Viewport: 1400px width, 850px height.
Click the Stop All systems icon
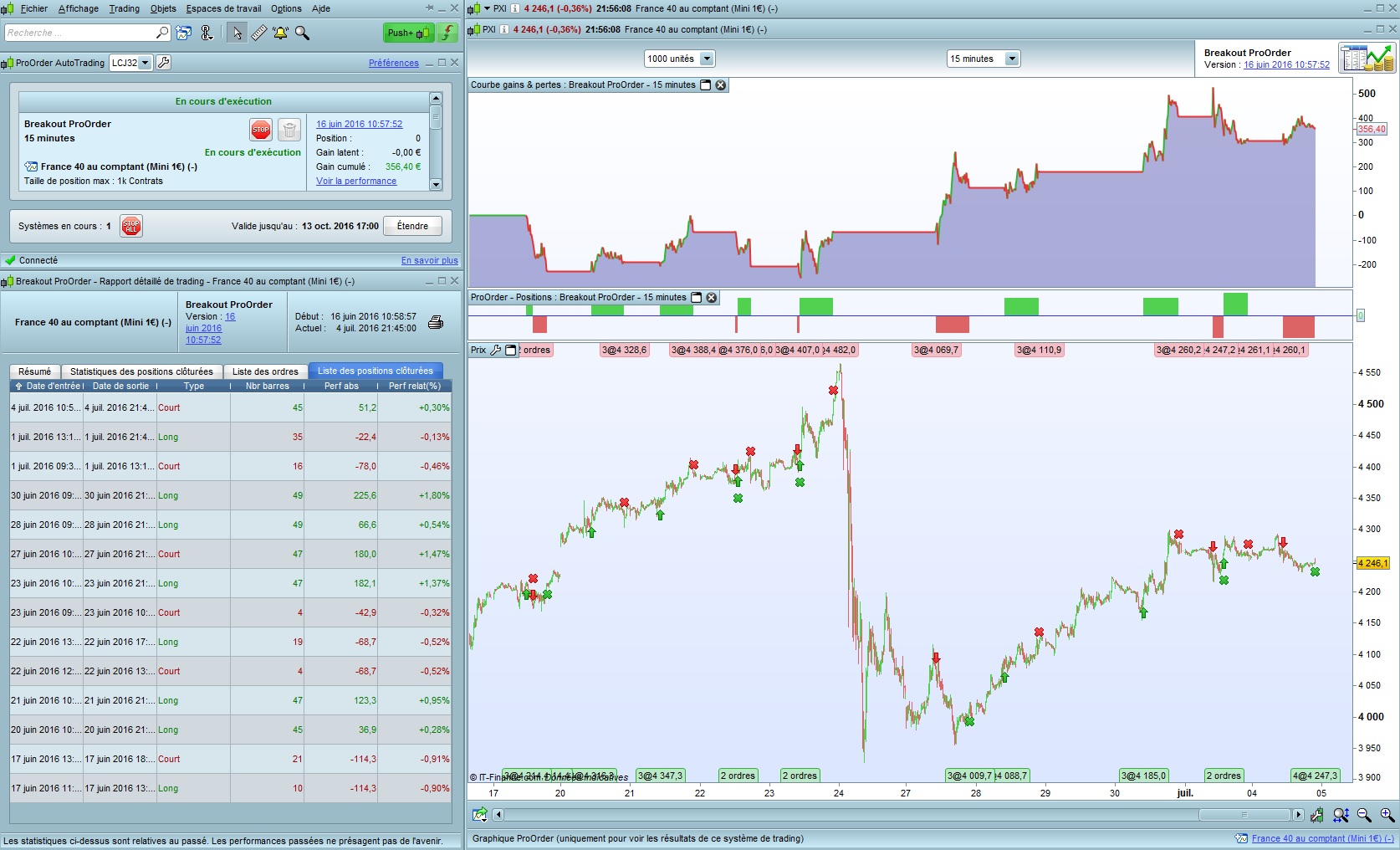point(131,226)
